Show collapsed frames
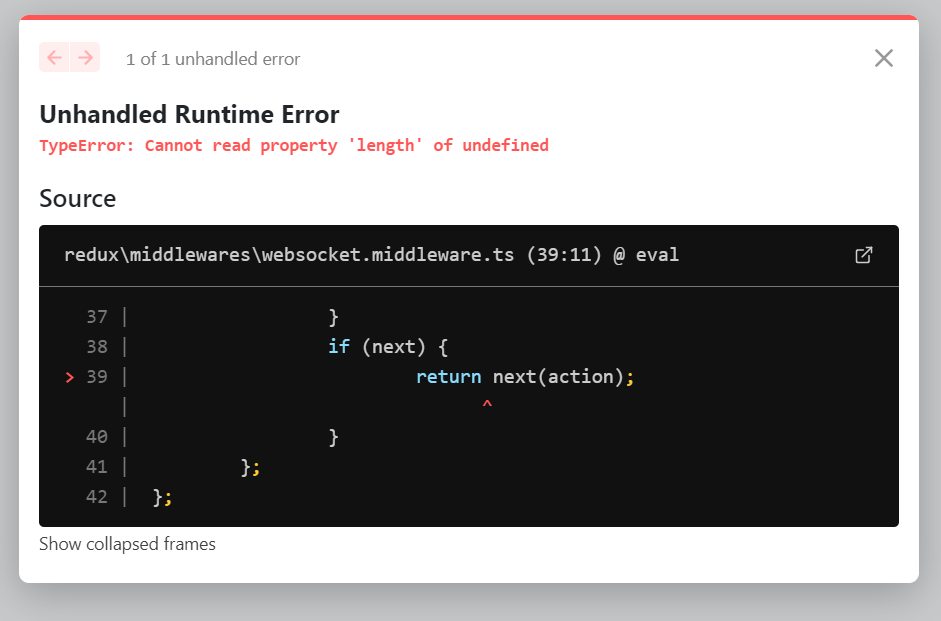The width and height of the screenshot is (941, 621). 127,544
